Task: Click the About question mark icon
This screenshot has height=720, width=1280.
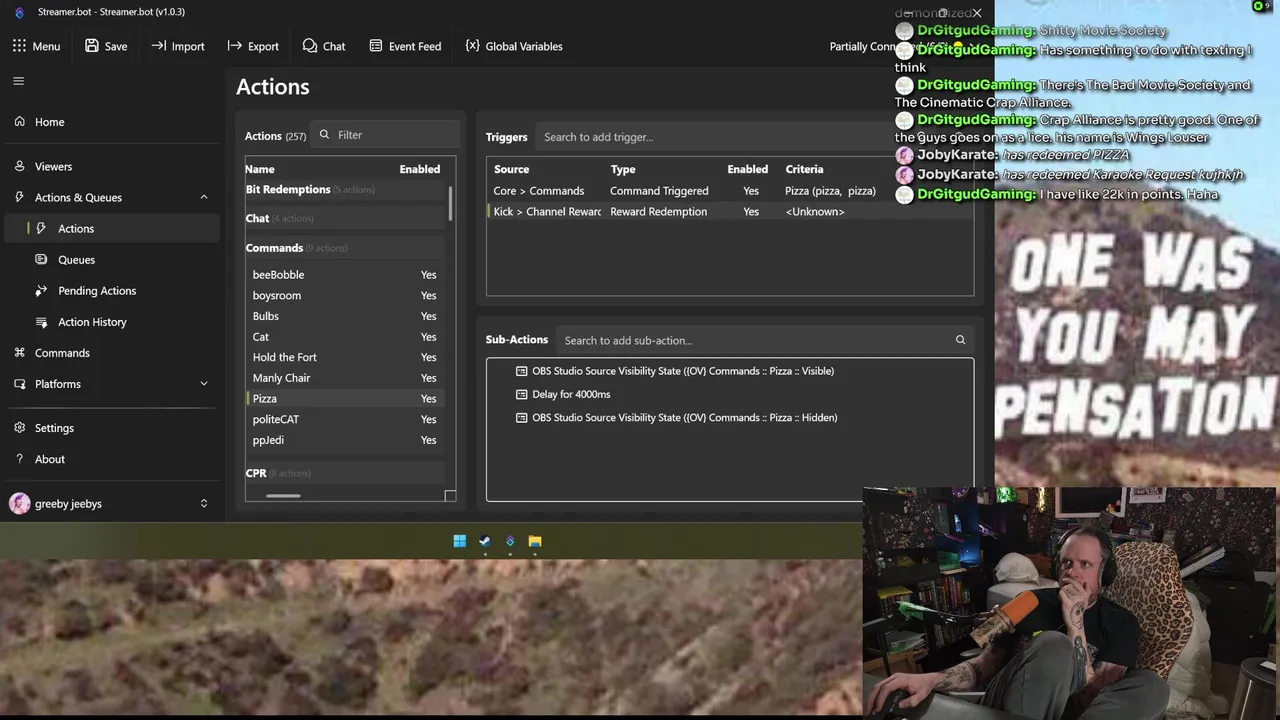Action: coord(19,459)
